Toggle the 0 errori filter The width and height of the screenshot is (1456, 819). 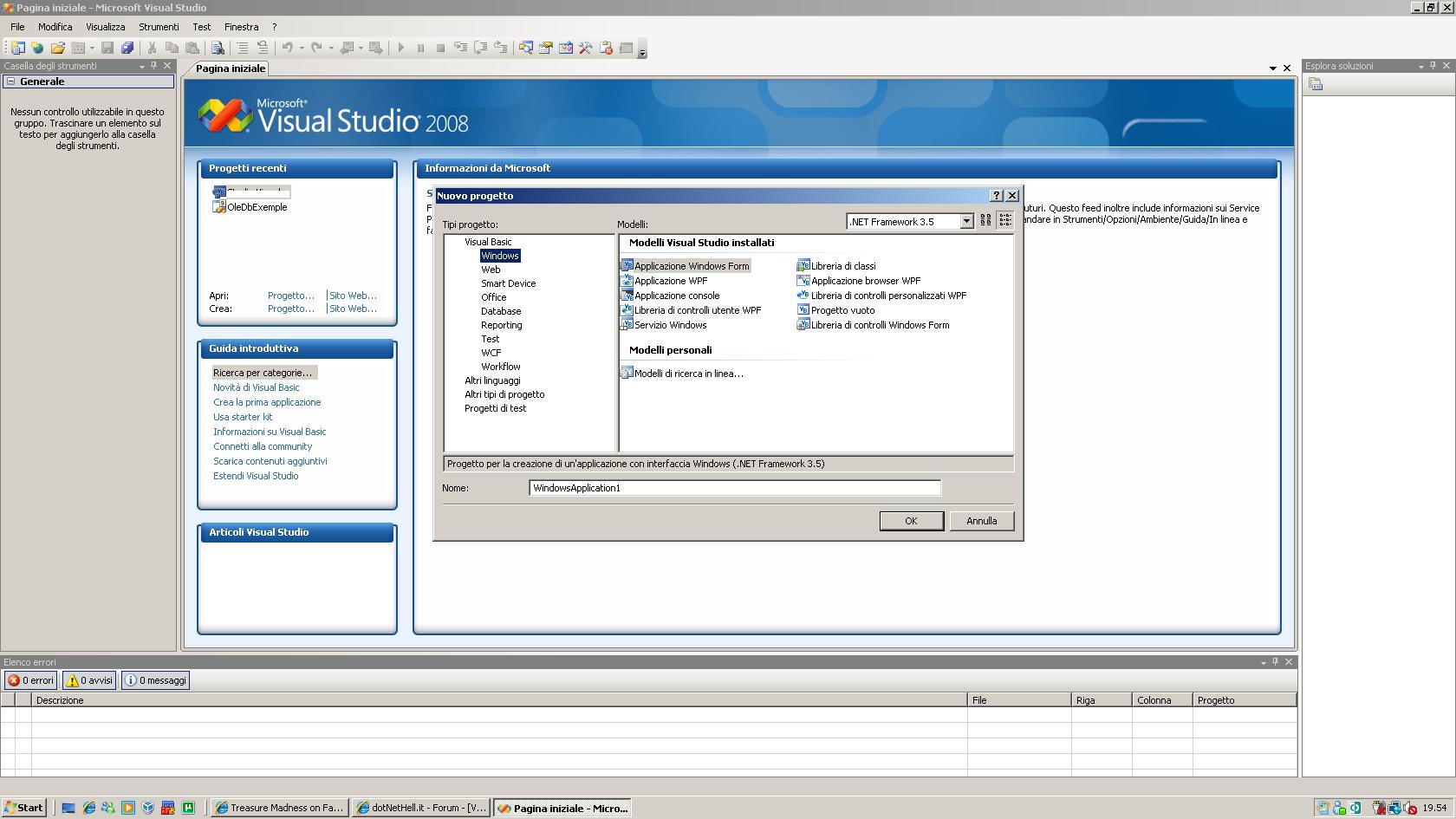pyautogui.click(x=31, y=680)
